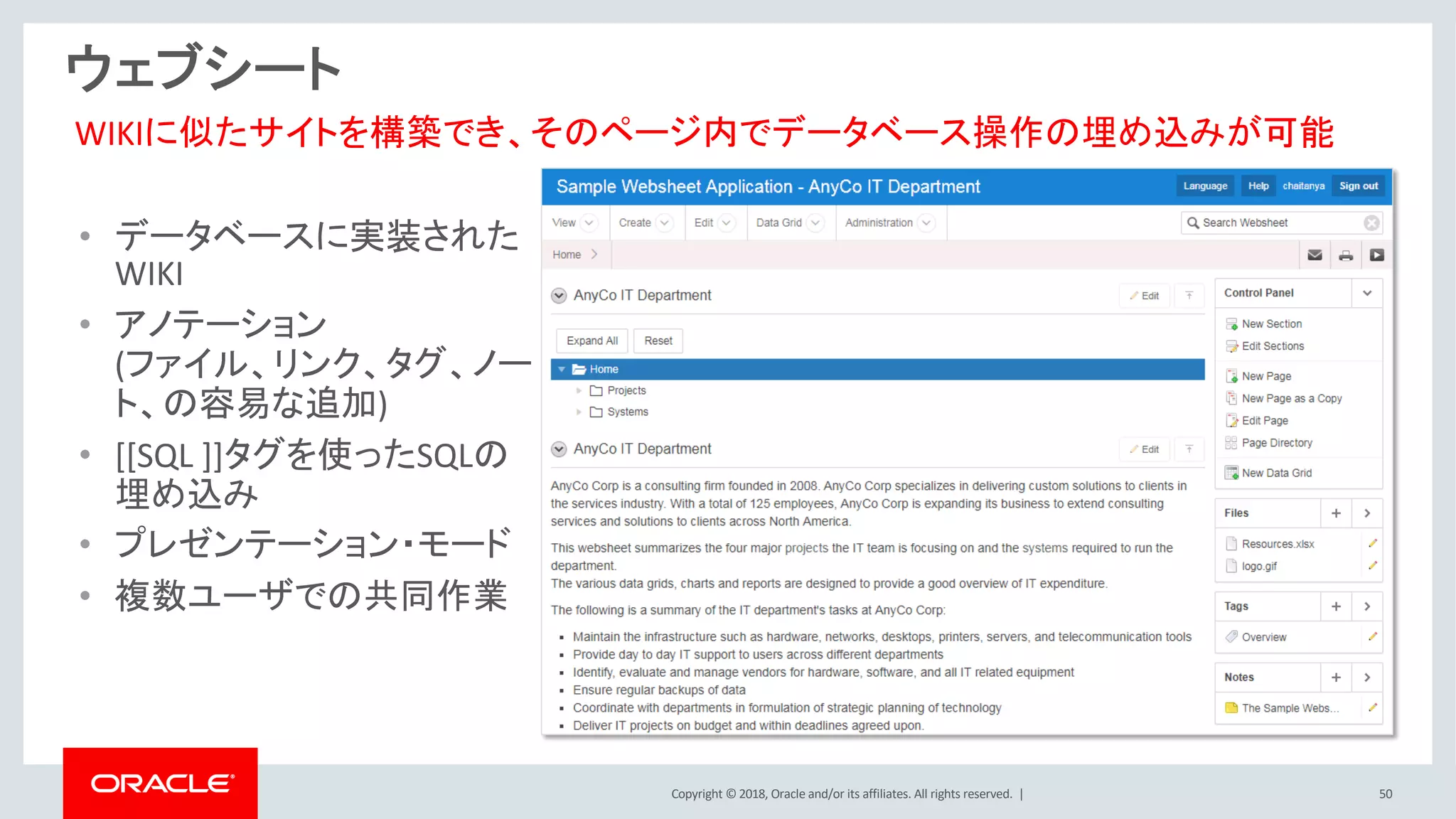Edit the first AnyCo IT Department section
1456x819 pixels.
(1145, 296)
